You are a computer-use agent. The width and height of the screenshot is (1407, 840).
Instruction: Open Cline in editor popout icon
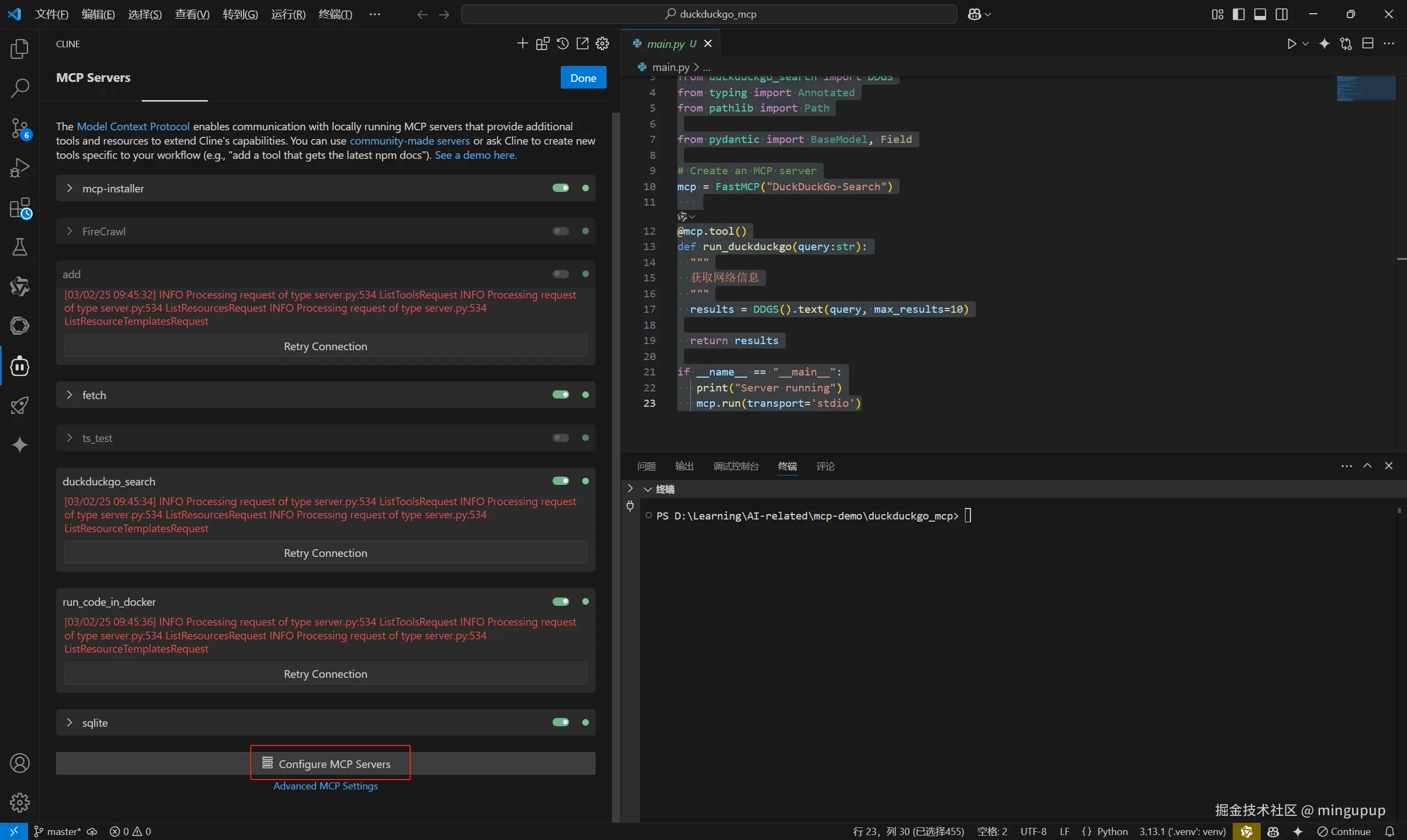pyautogui.click(x=582, y=43)
